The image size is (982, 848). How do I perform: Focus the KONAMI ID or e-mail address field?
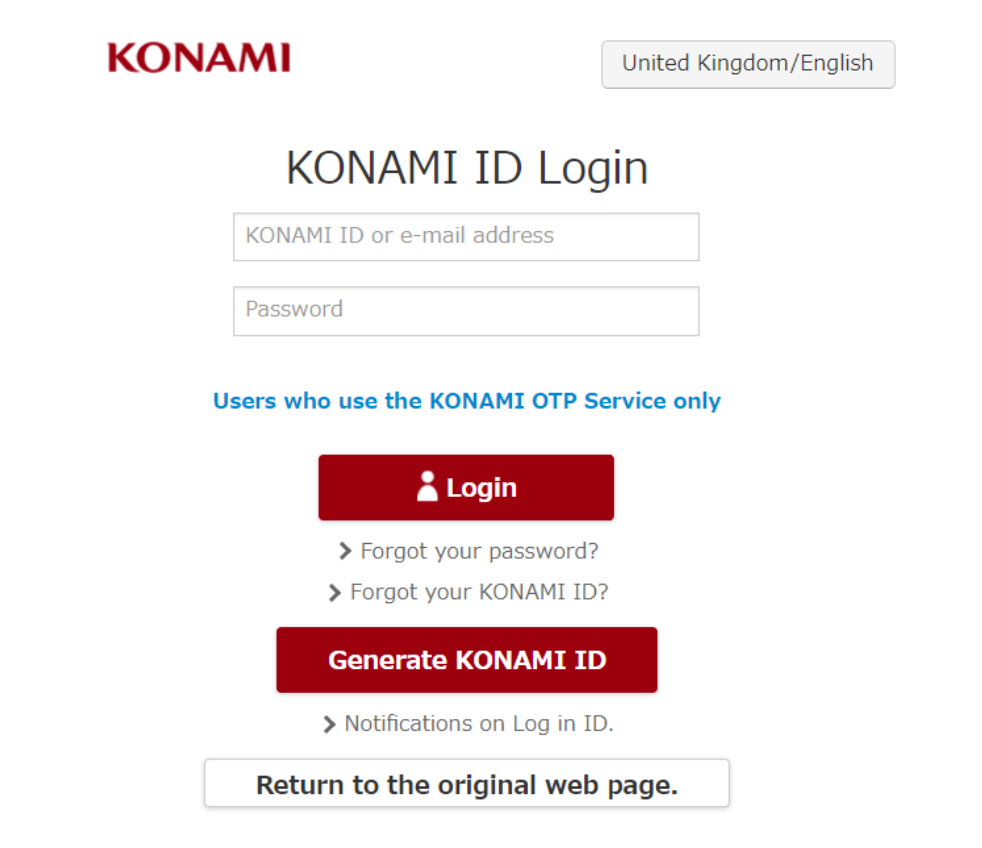(466, 237)
